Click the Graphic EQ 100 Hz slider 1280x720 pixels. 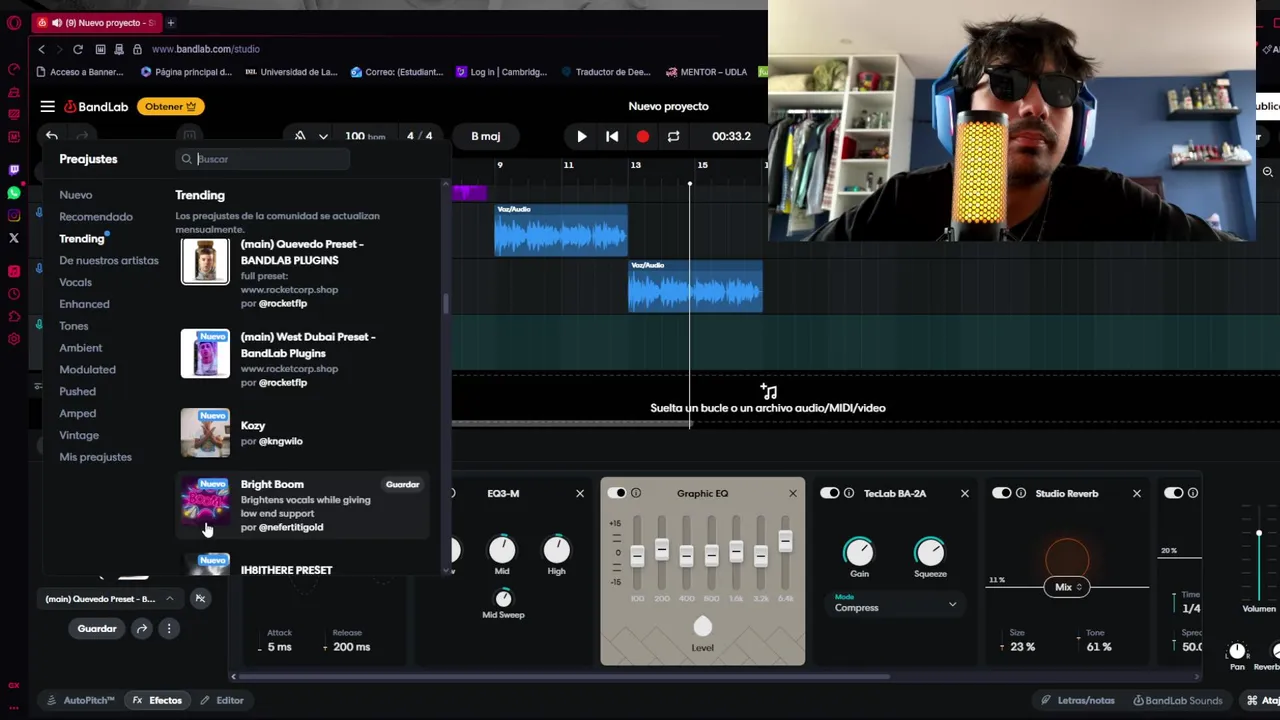pos(637,554)
